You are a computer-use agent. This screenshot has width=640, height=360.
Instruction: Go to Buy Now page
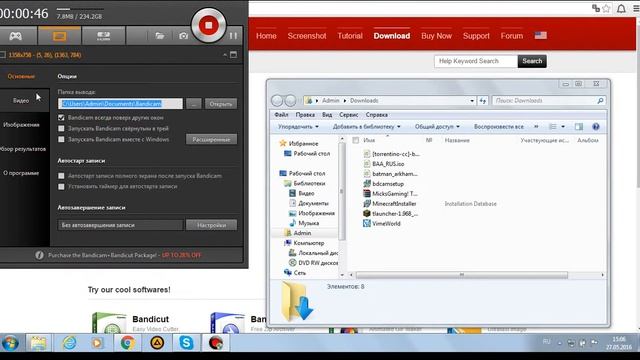pos(436,36)
